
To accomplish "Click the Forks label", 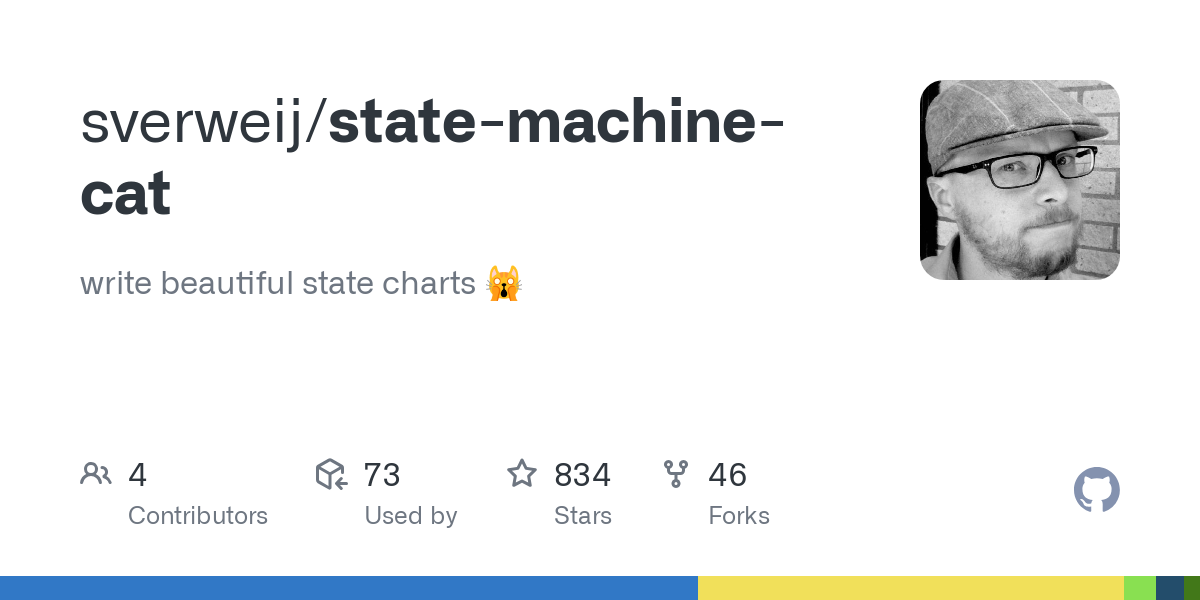I will coord(739,516).
